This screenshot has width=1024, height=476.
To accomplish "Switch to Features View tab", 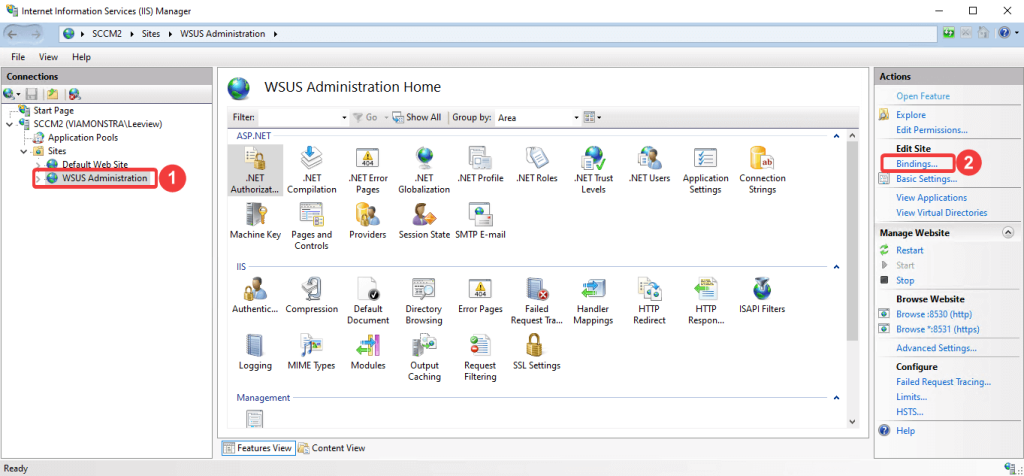I will (257, 448).
